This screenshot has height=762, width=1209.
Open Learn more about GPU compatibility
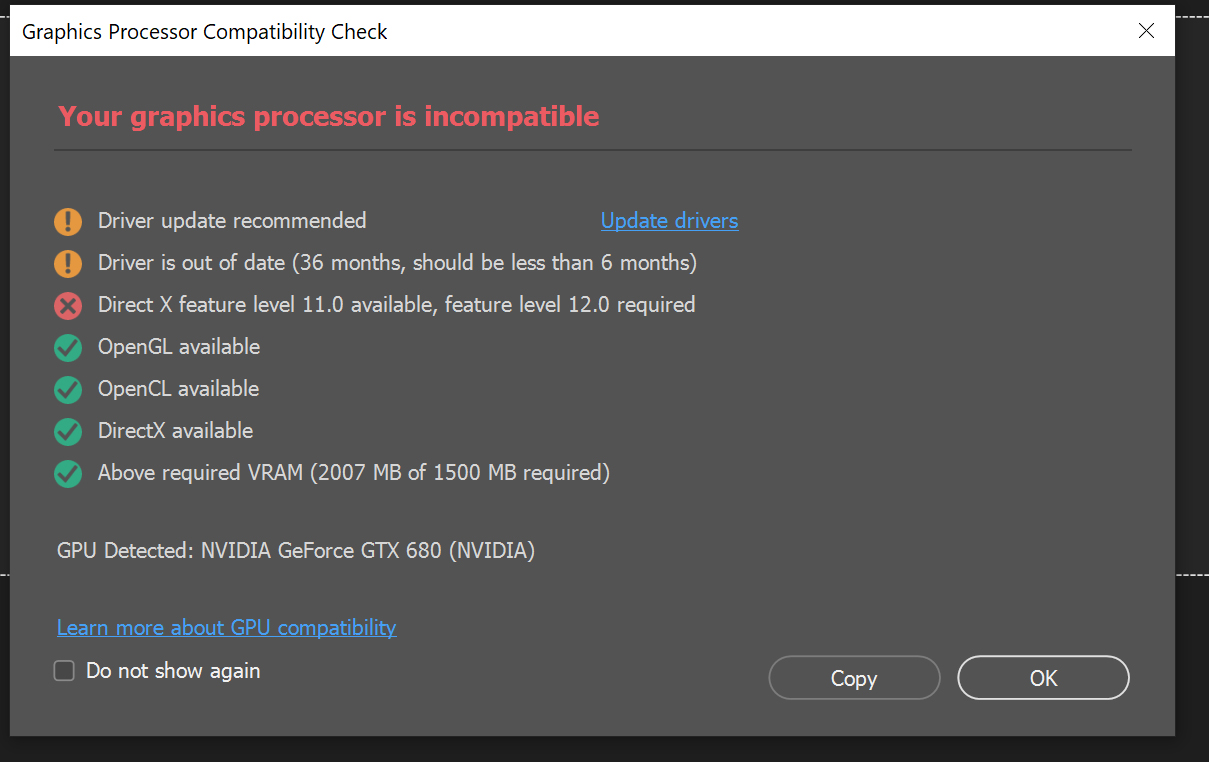[226, 627]
